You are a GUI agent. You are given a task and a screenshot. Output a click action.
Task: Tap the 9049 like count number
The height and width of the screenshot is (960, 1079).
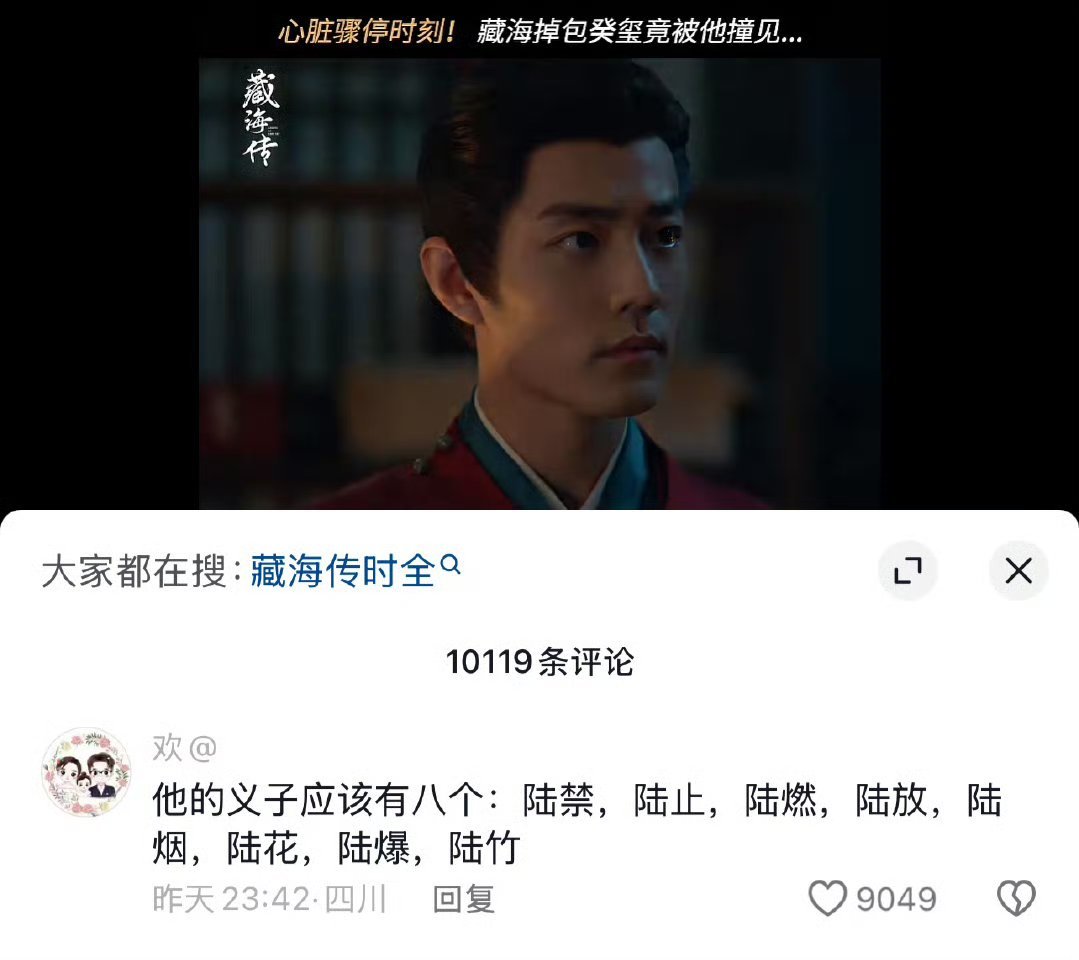coord(896,899)
